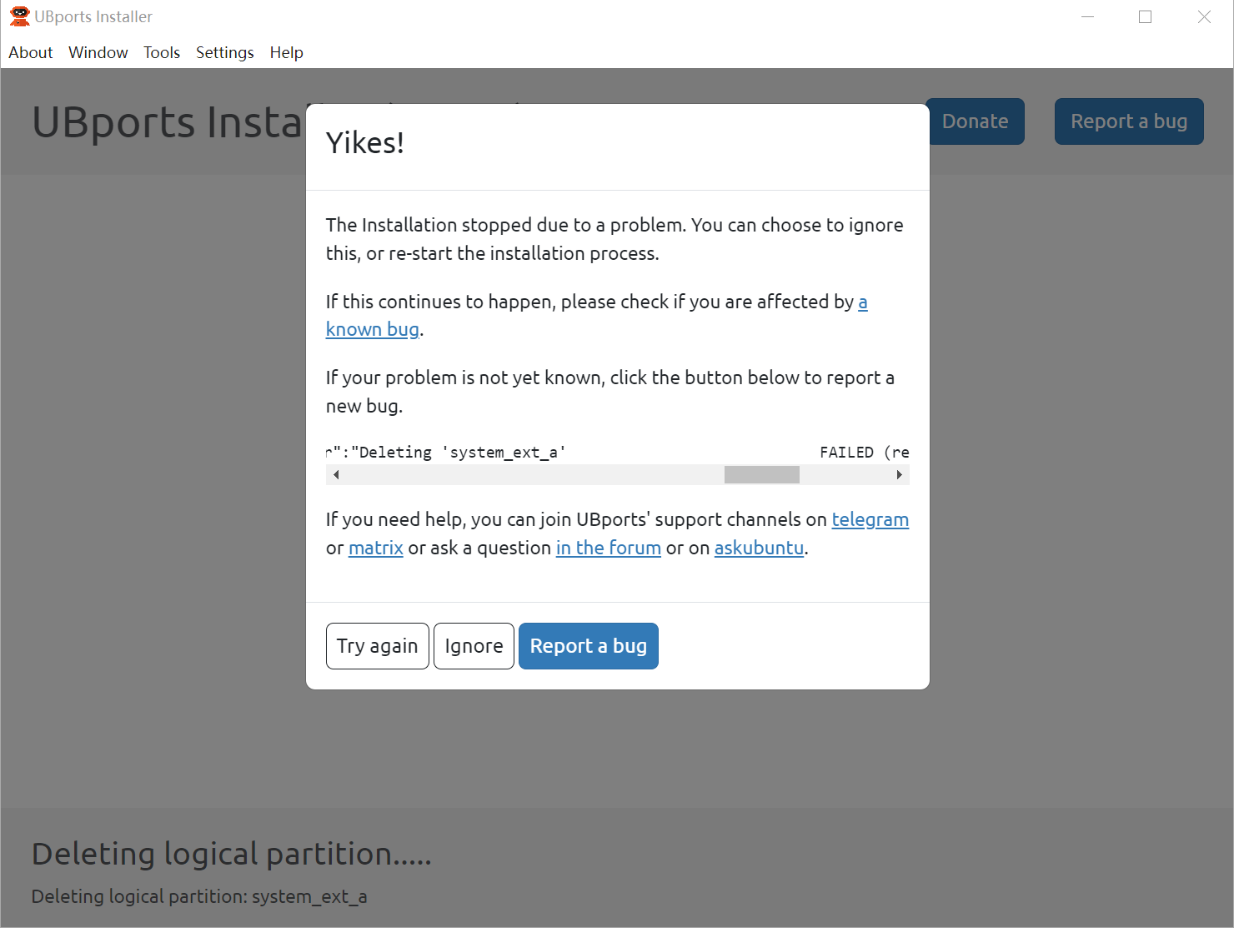The width and height of the screenshot is (1252, 929).
Task: Maximize the UBports Installer window
Action: [x=1145, y=17]
